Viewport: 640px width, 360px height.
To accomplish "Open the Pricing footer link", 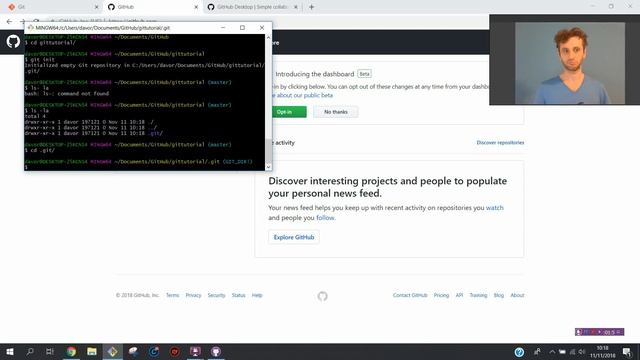I will [441, 295].
